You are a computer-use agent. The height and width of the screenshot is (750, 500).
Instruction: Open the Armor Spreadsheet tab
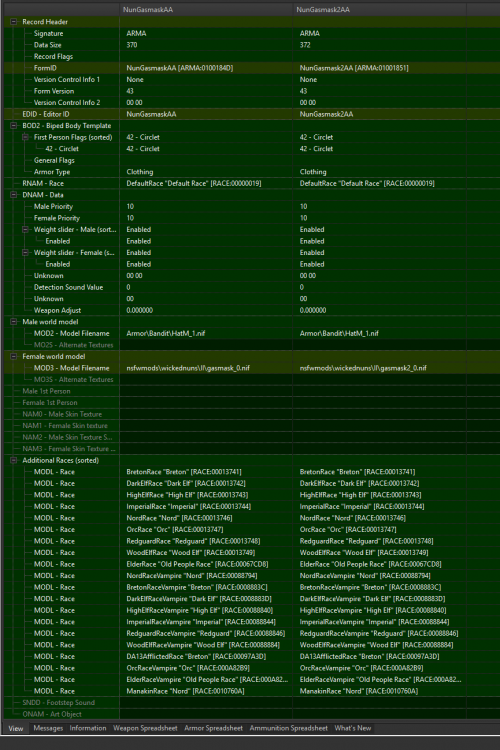pyautogui.click(x=213, y=728)
